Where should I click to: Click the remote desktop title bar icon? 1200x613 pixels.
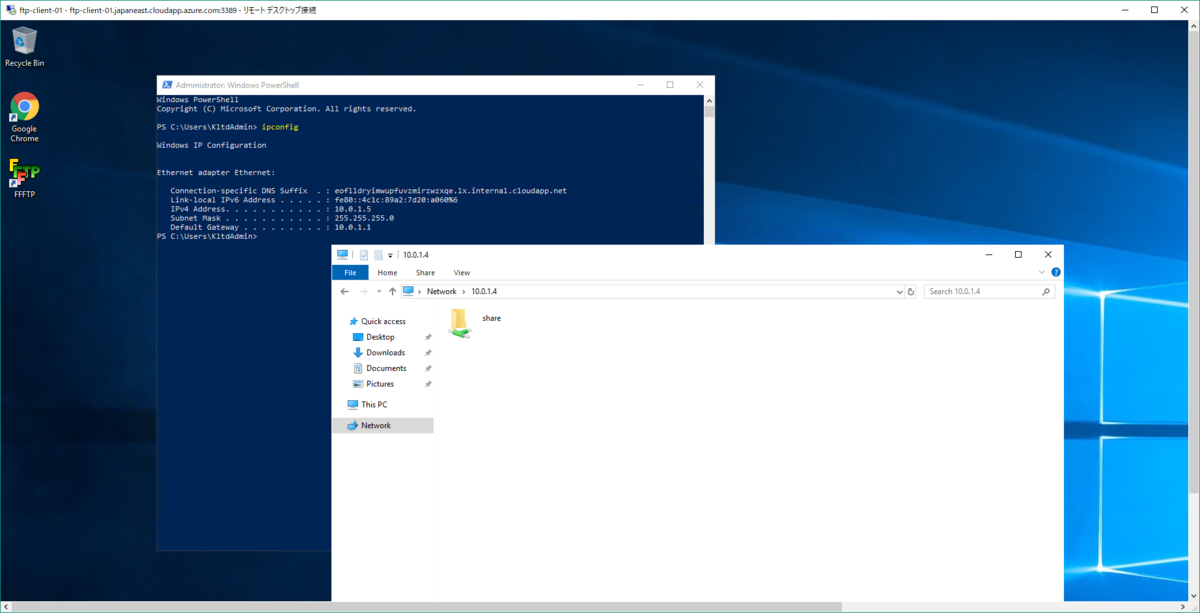point(9,9)
